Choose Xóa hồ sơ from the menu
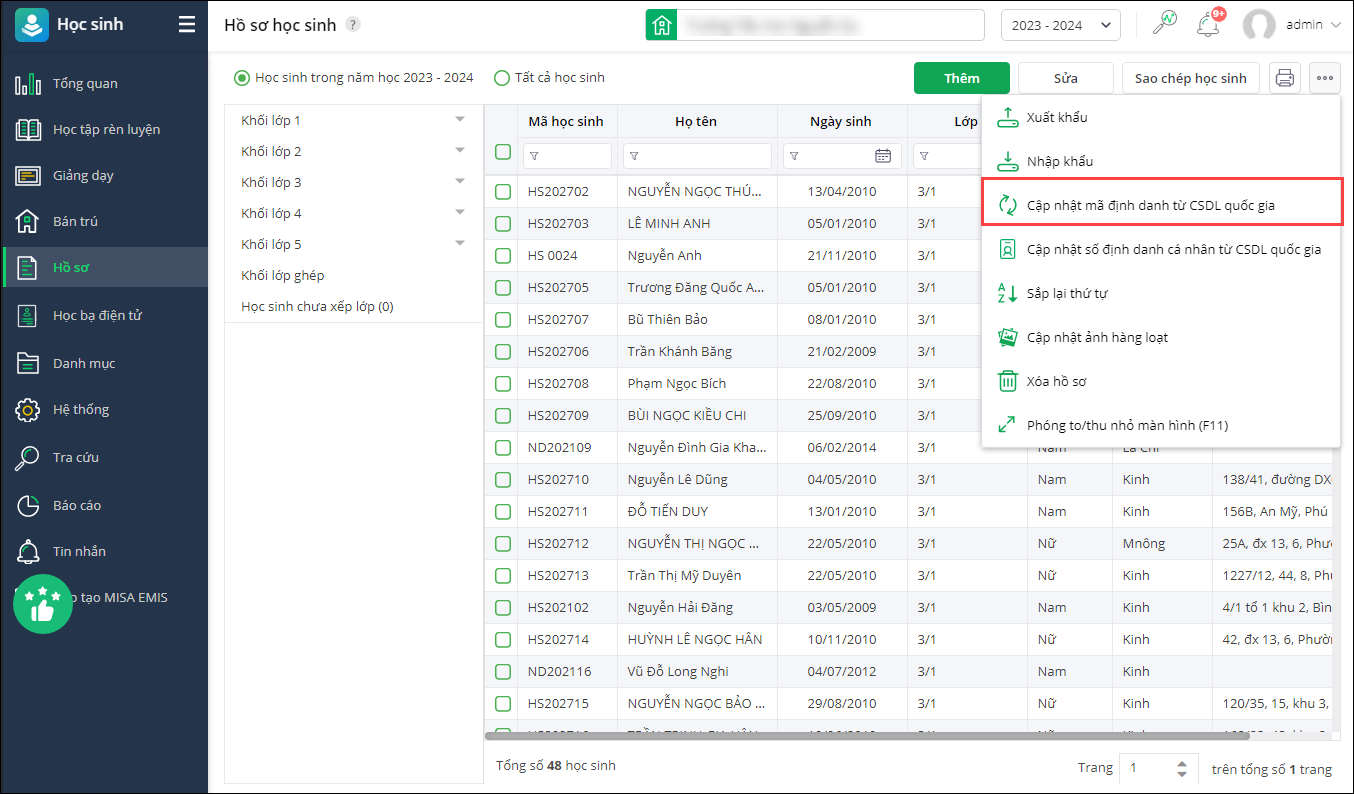The height and width of the screenshot is (794, 1354). 1160,381
